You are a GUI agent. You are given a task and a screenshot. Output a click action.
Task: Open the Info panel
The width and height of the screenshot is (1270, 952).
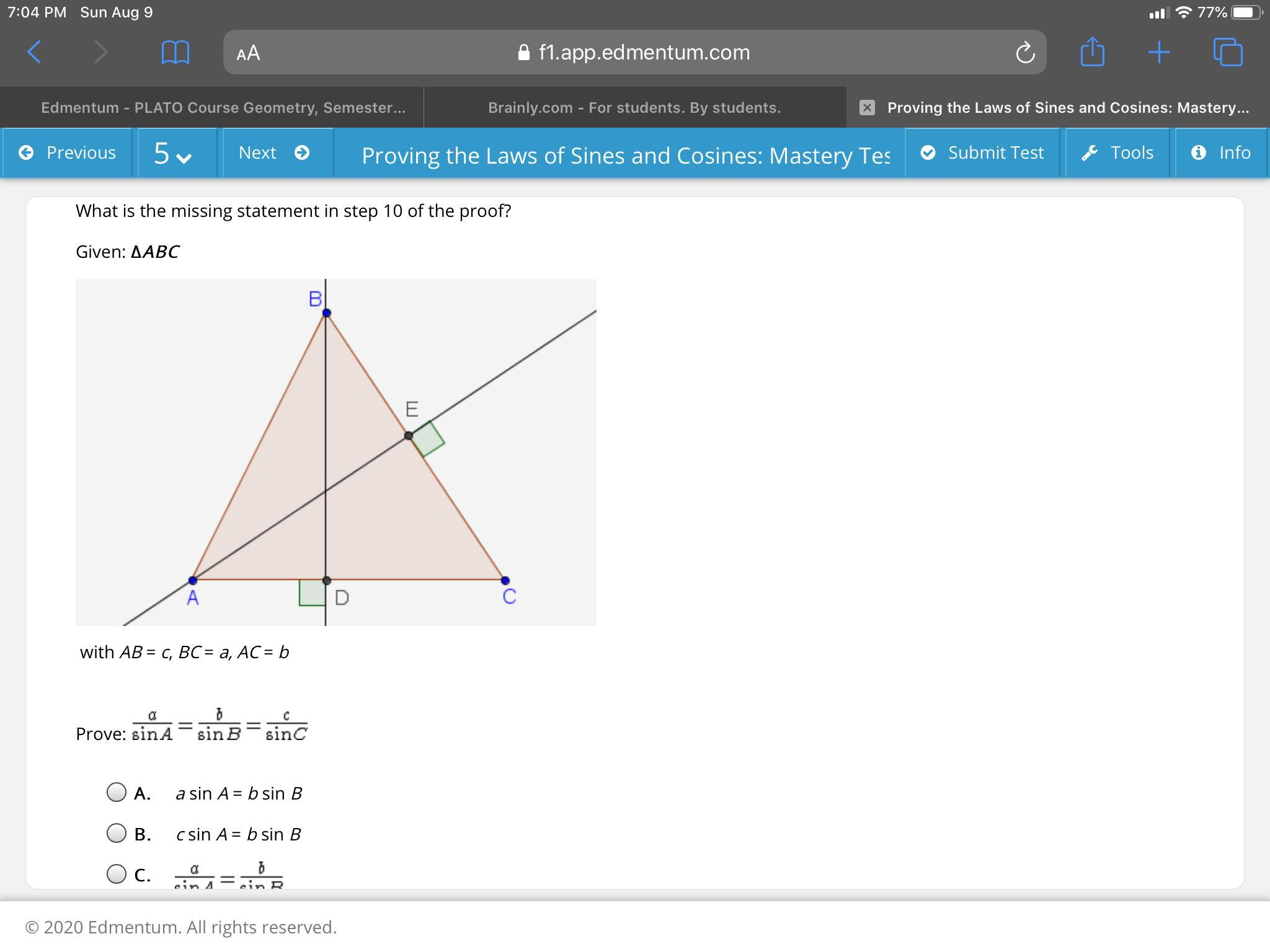[x=1220, y=152]
